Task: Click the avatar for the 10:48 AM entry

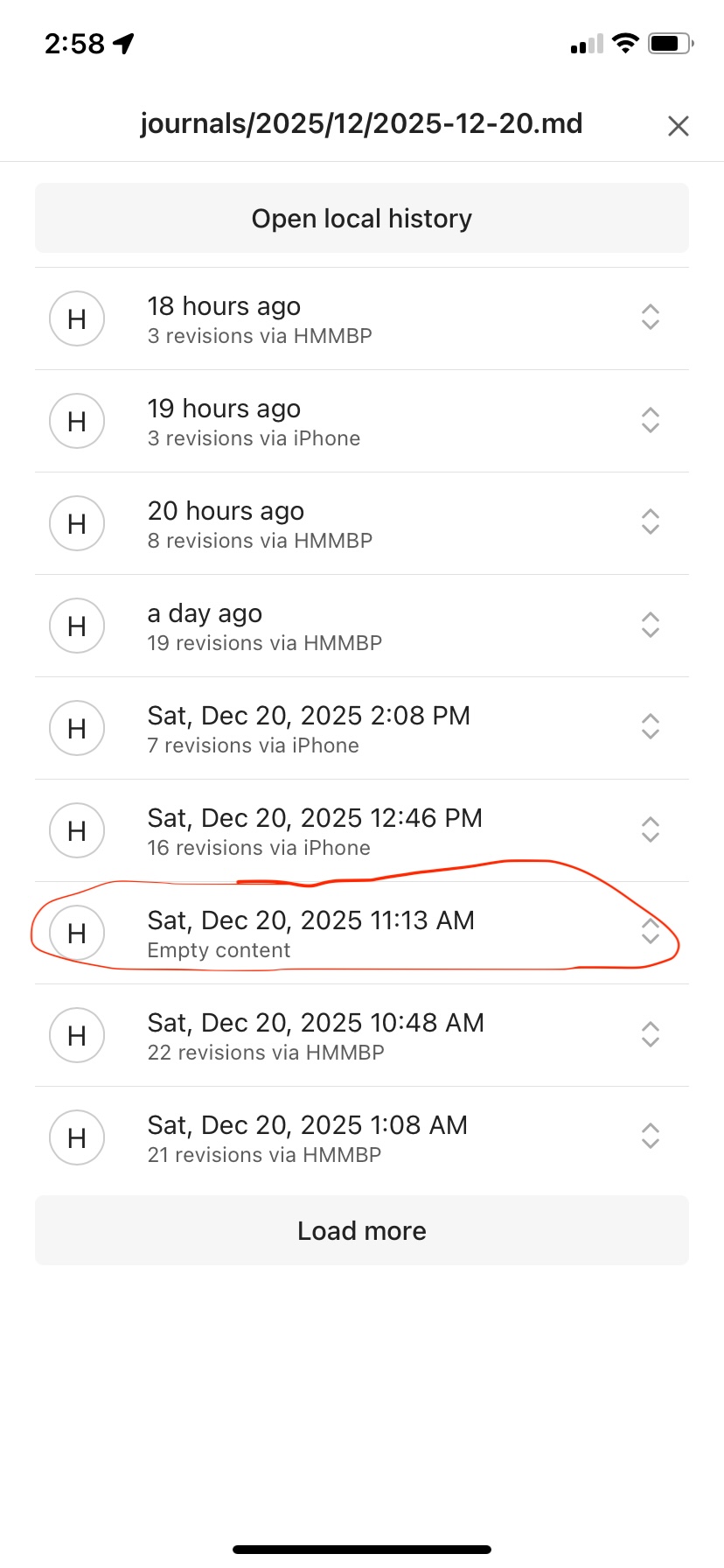Action: point(77,1035)
